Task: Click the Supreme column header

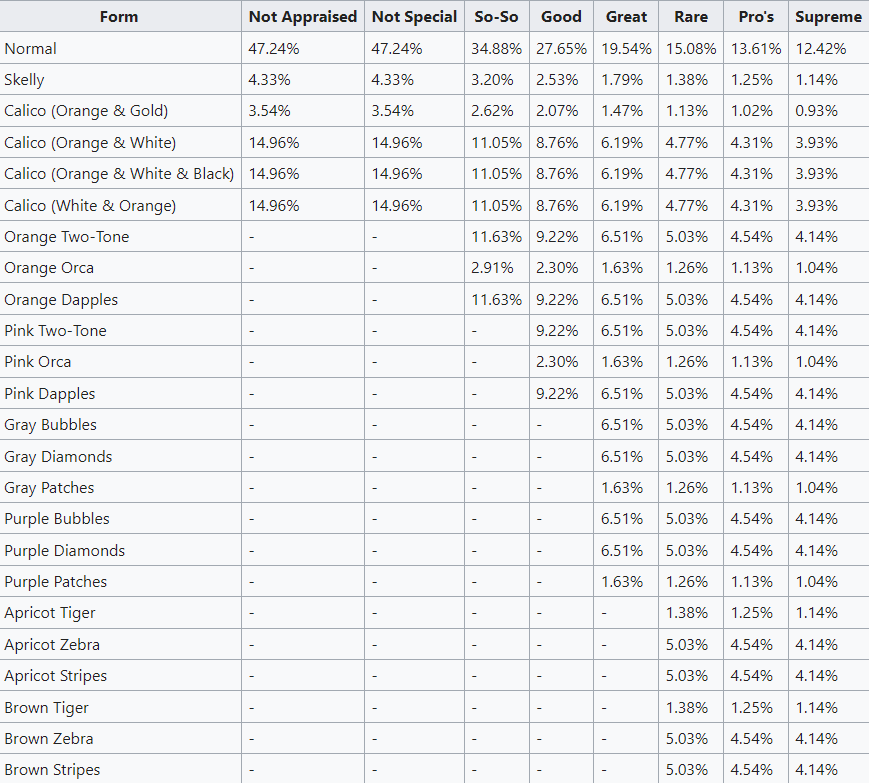Action: 829,17
